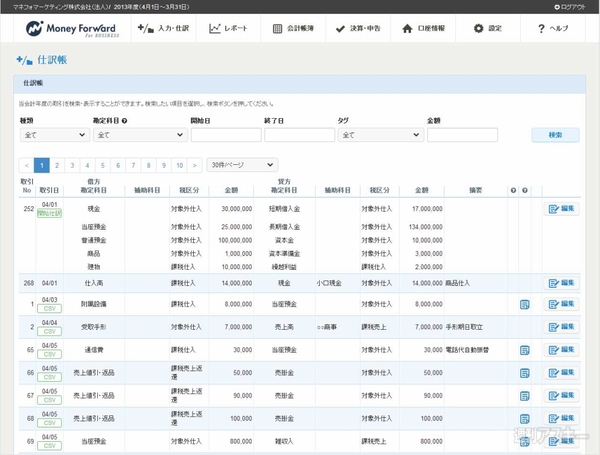Viewport: 600px width, 455px height.
Task: Click the 会計帳簿 ledger icon
Action: click(278, 29)
